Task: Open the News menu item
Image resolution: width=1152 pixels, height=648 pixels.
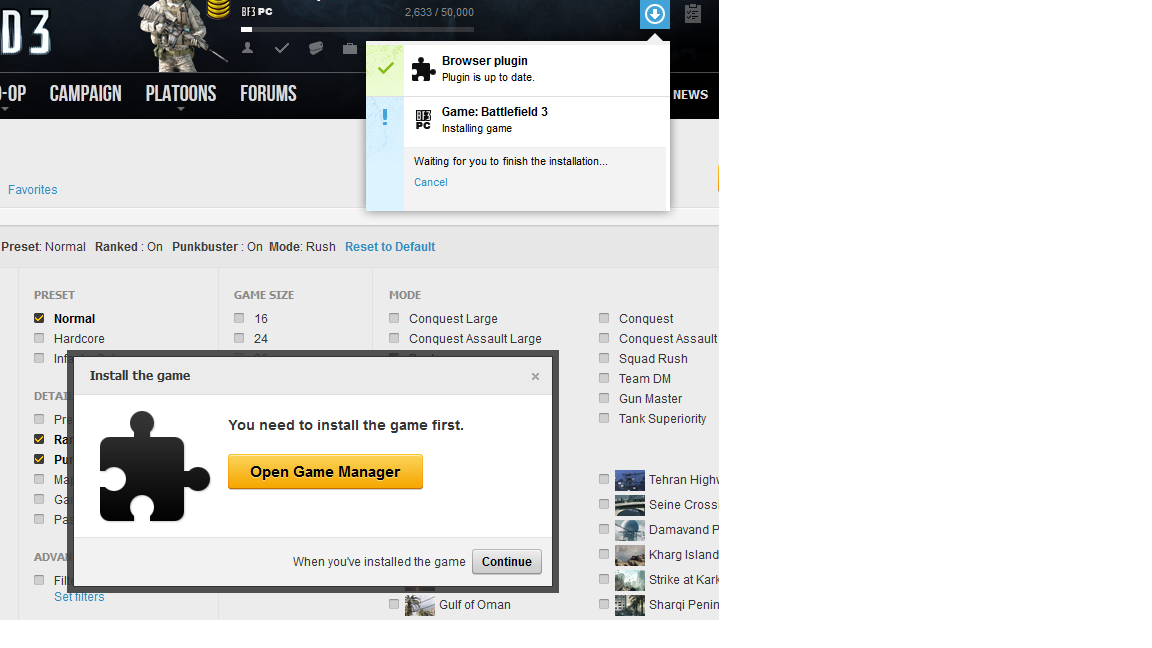Action: tap(691, 95)
